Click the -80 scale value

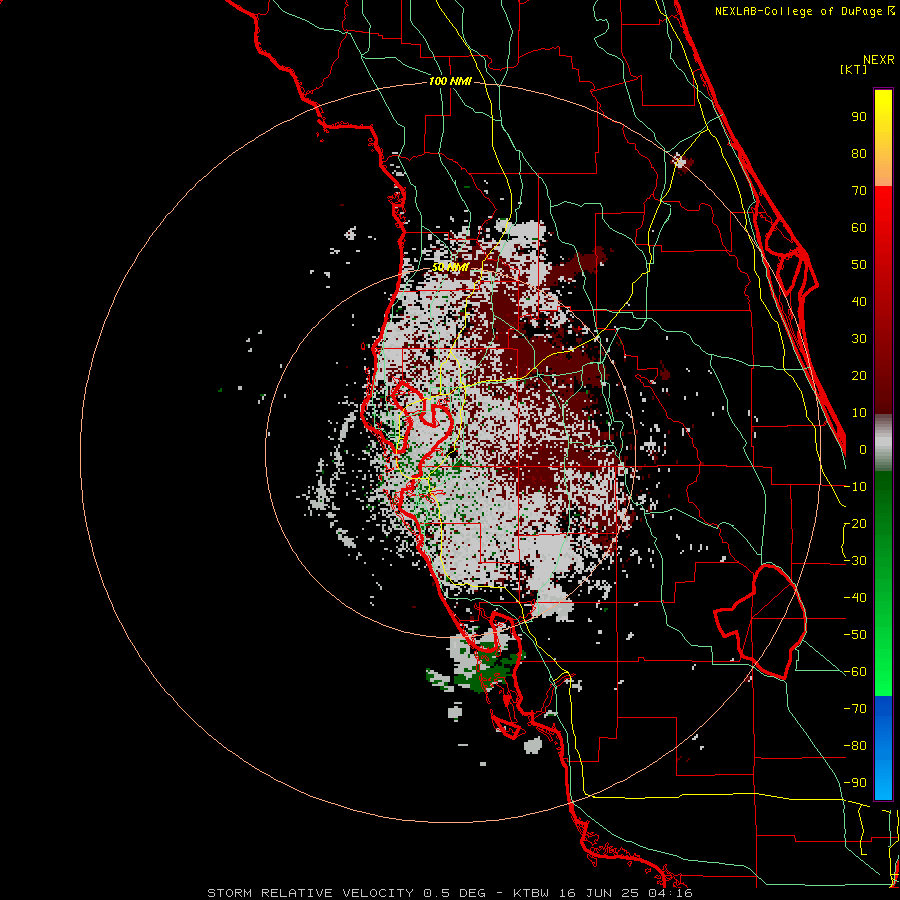(x=855, y=746)
